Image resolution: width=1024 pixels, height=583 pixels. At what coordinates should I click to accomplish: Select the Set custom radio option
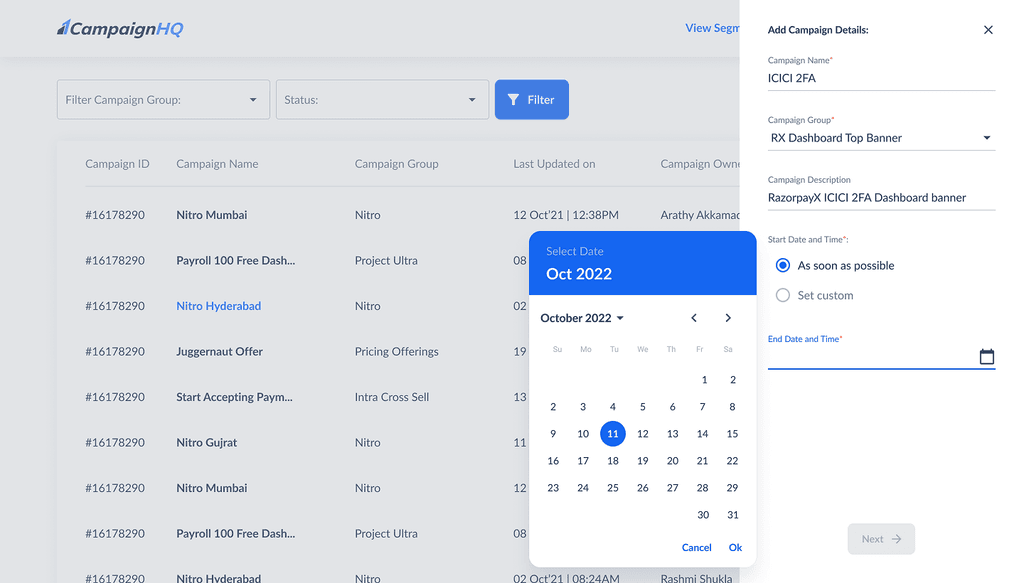pyautogui.click(x=782, y=295)
